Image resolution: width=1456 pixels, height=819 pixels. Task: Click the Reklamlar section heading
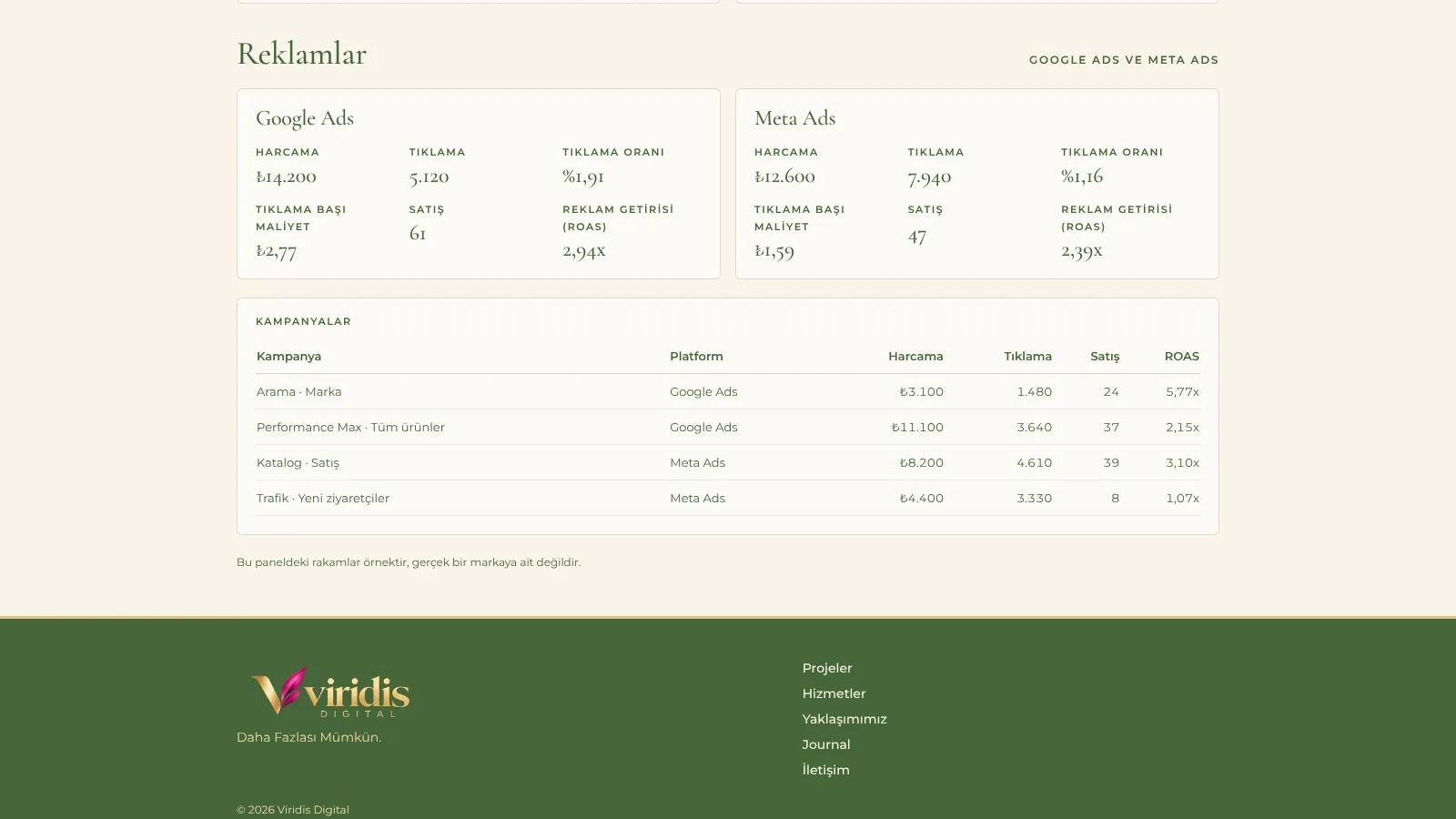click(301, 54)
